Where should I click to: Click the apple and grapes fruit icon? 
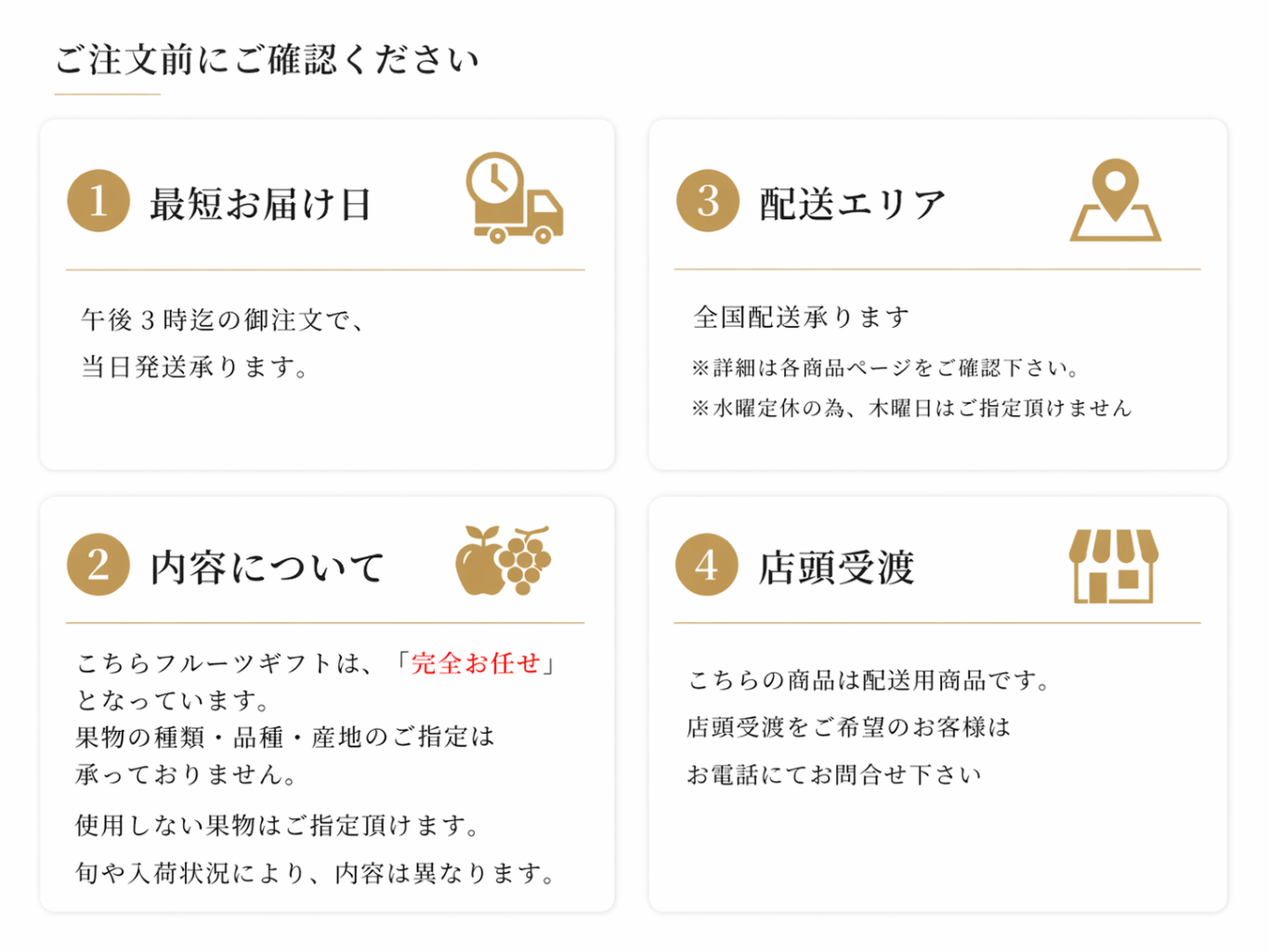click(503, 560)
